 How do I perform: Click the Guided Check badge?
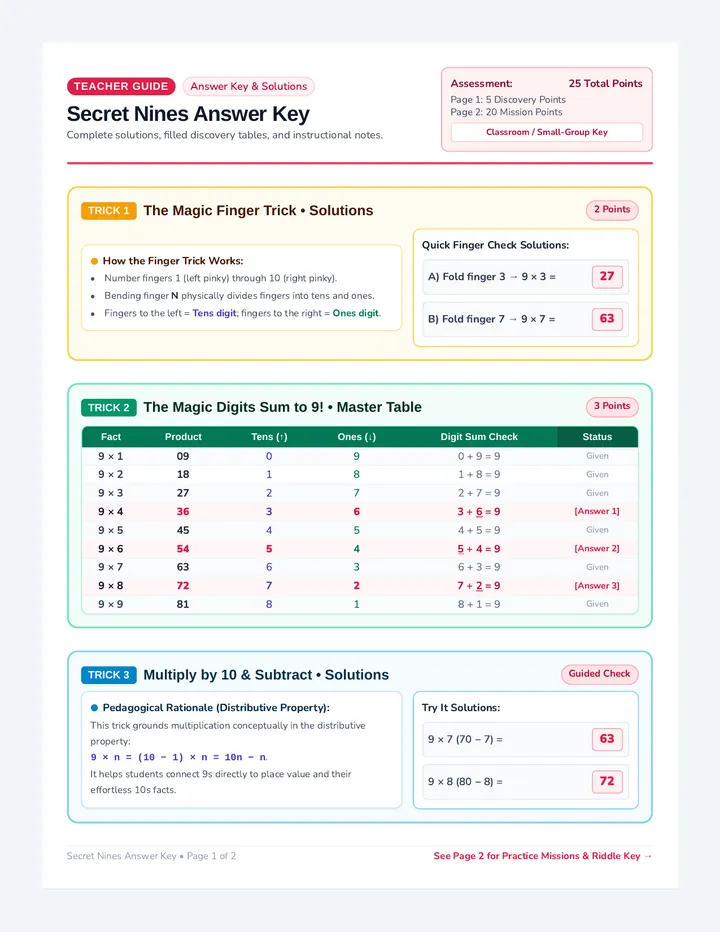(x=599, y=673)
